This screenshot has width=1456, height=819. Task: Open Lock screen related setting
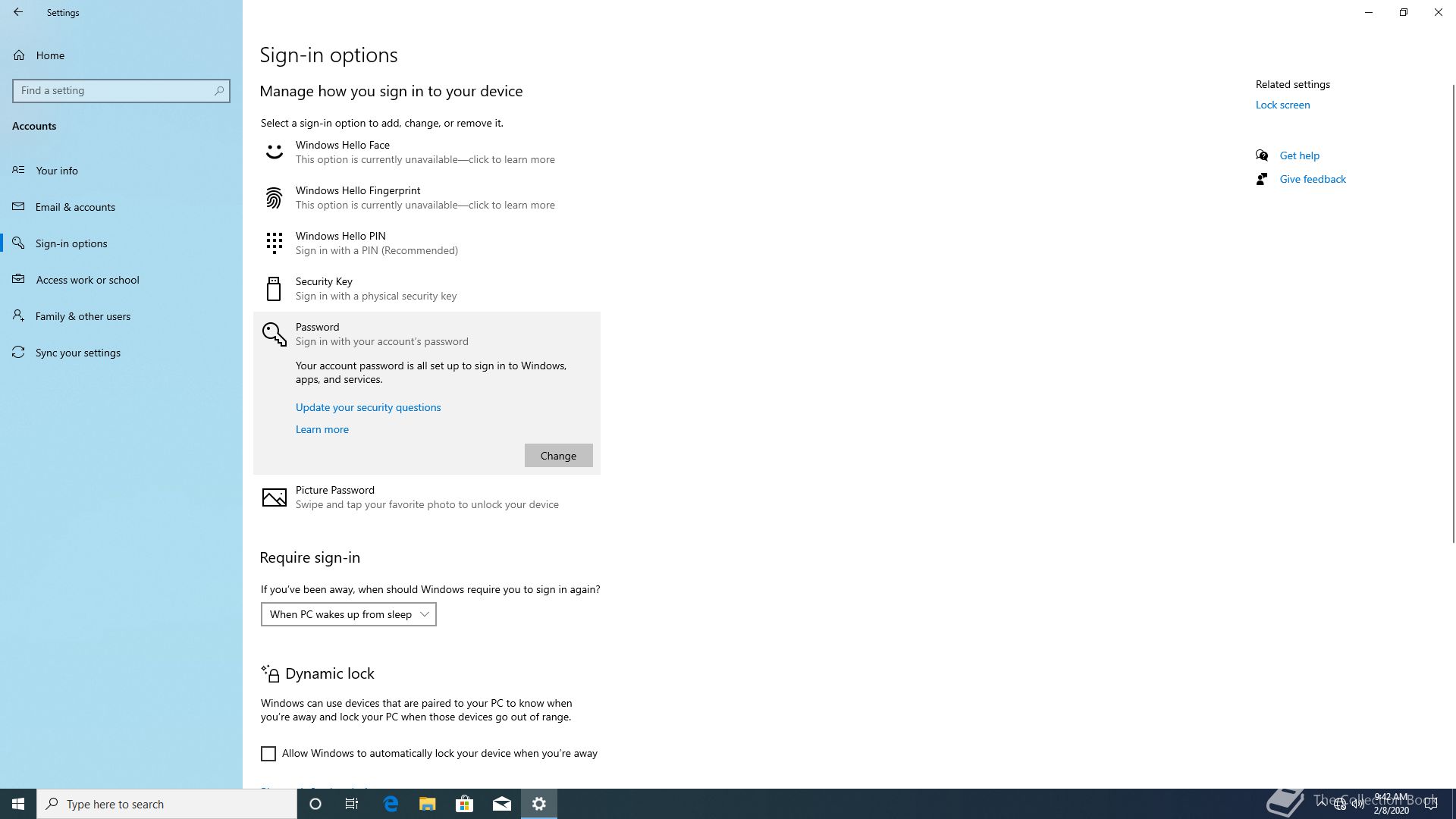pos(1282,105)
